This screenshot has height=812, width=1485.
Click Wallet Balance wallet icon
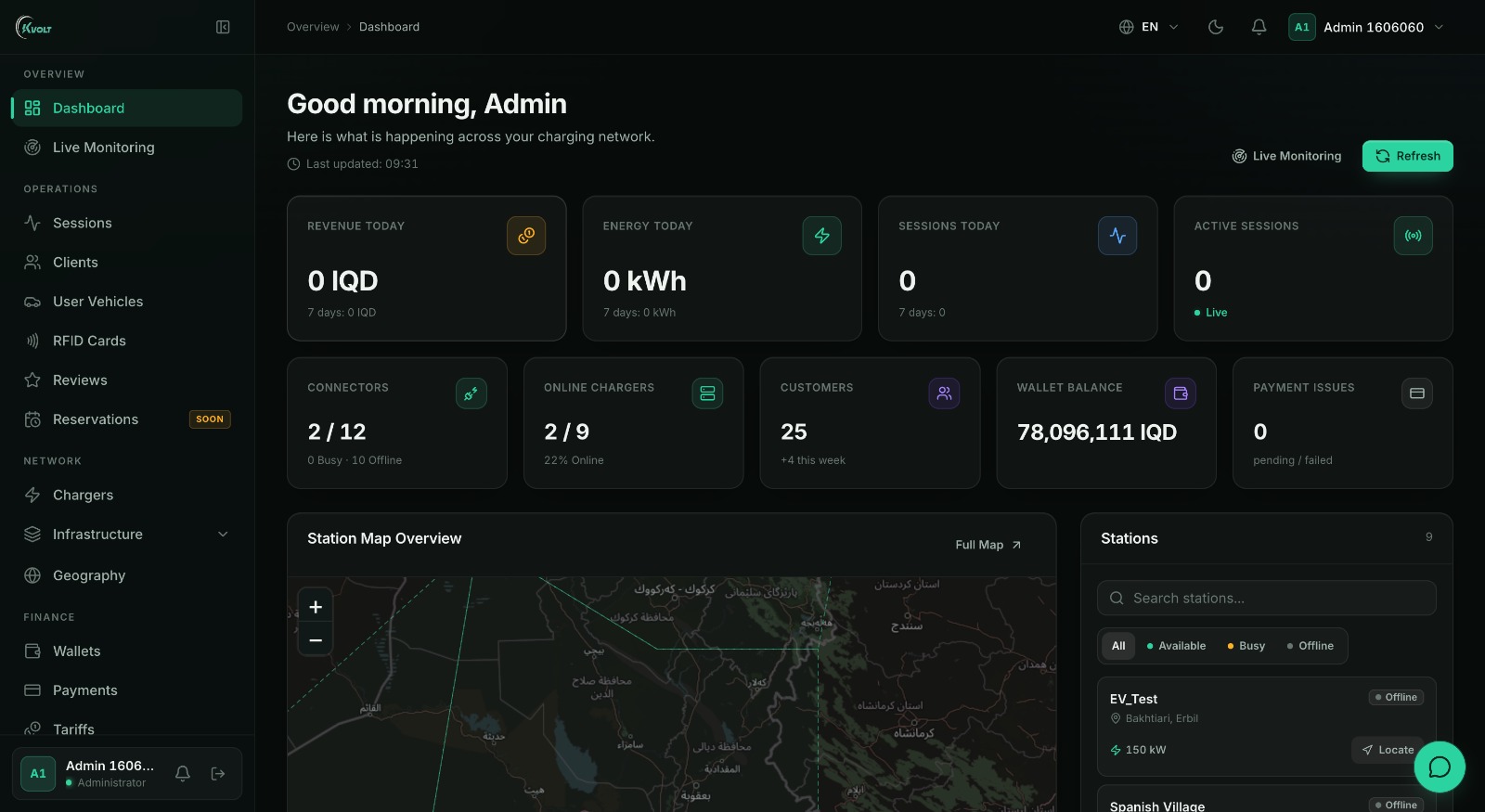[1181, 393]
